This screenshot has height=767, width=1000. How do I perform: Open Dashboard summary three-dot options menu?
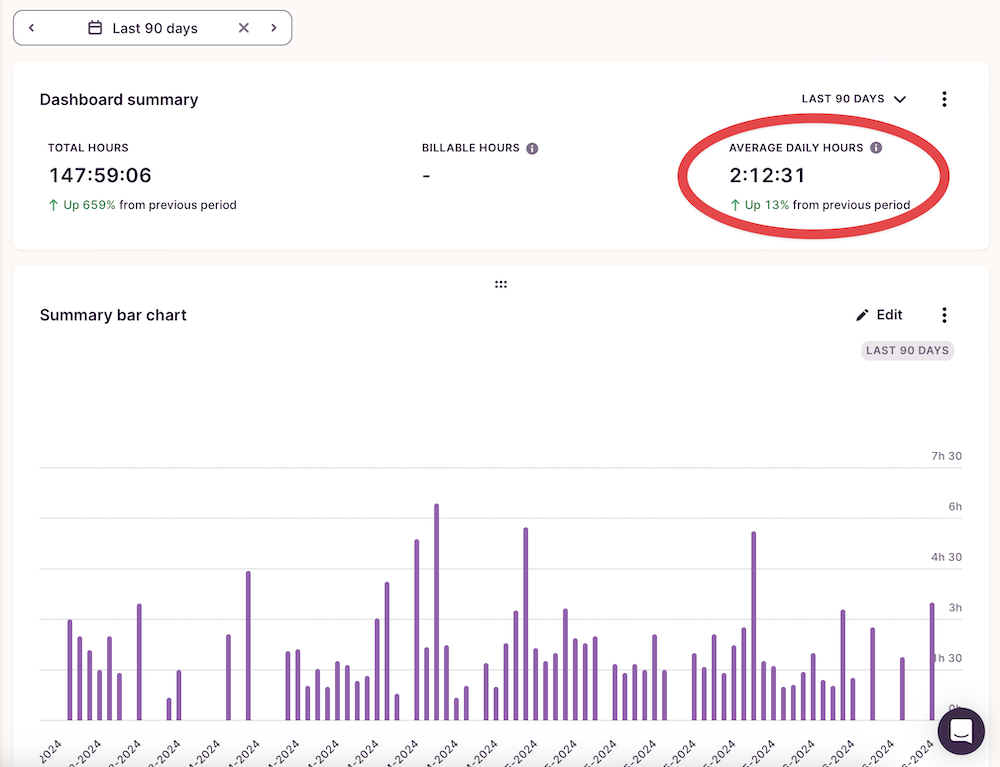944,99
